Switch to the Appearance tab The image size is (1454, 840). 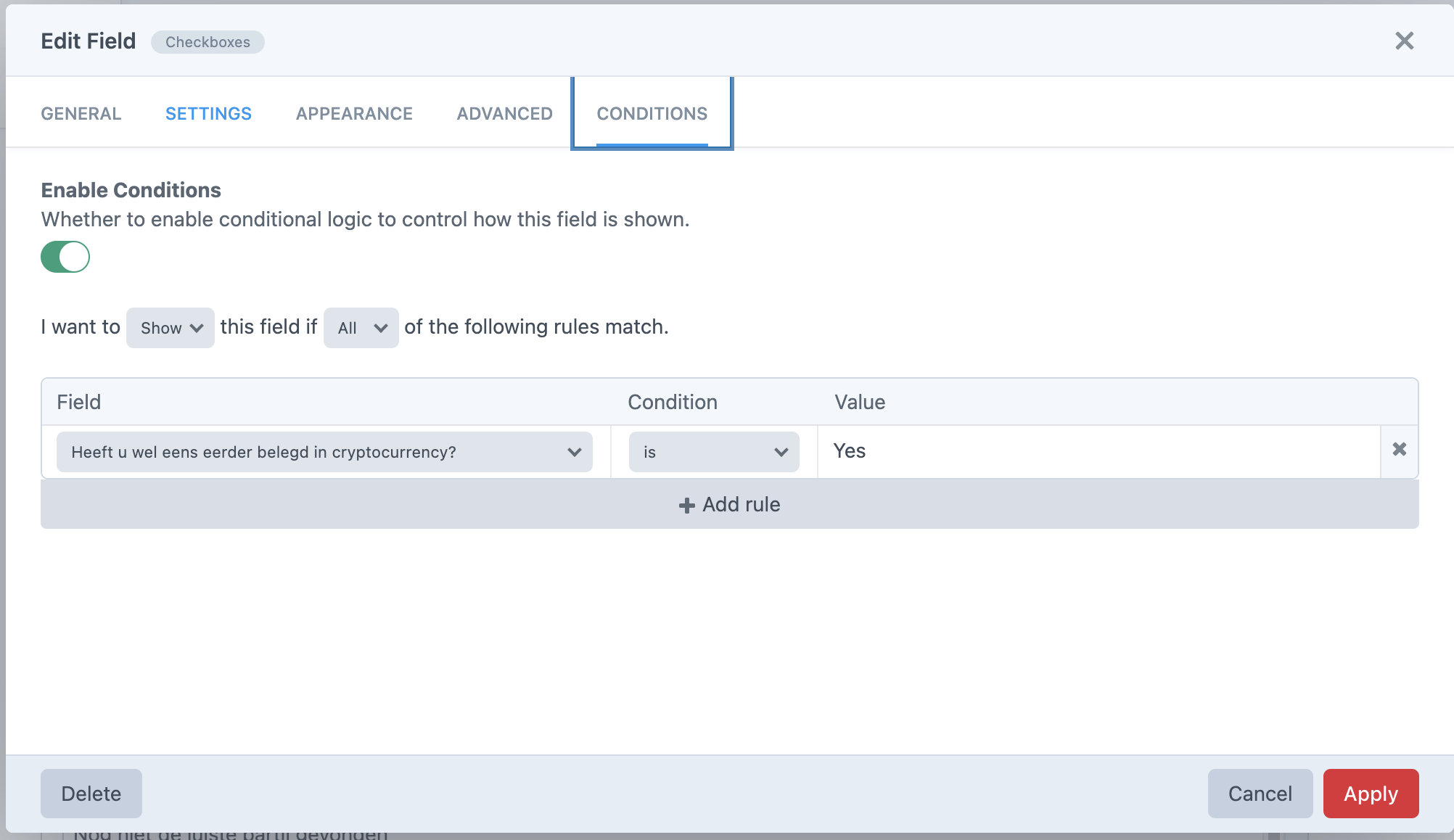(x=353, y=113)
